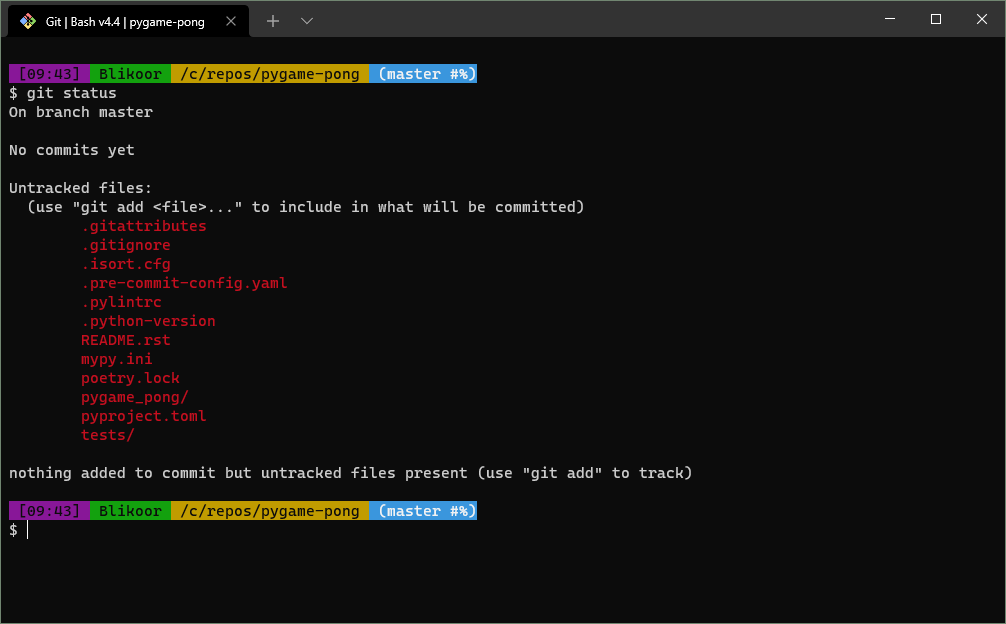
Task: Click the '$ git status' command line
Action: (63, 93)
